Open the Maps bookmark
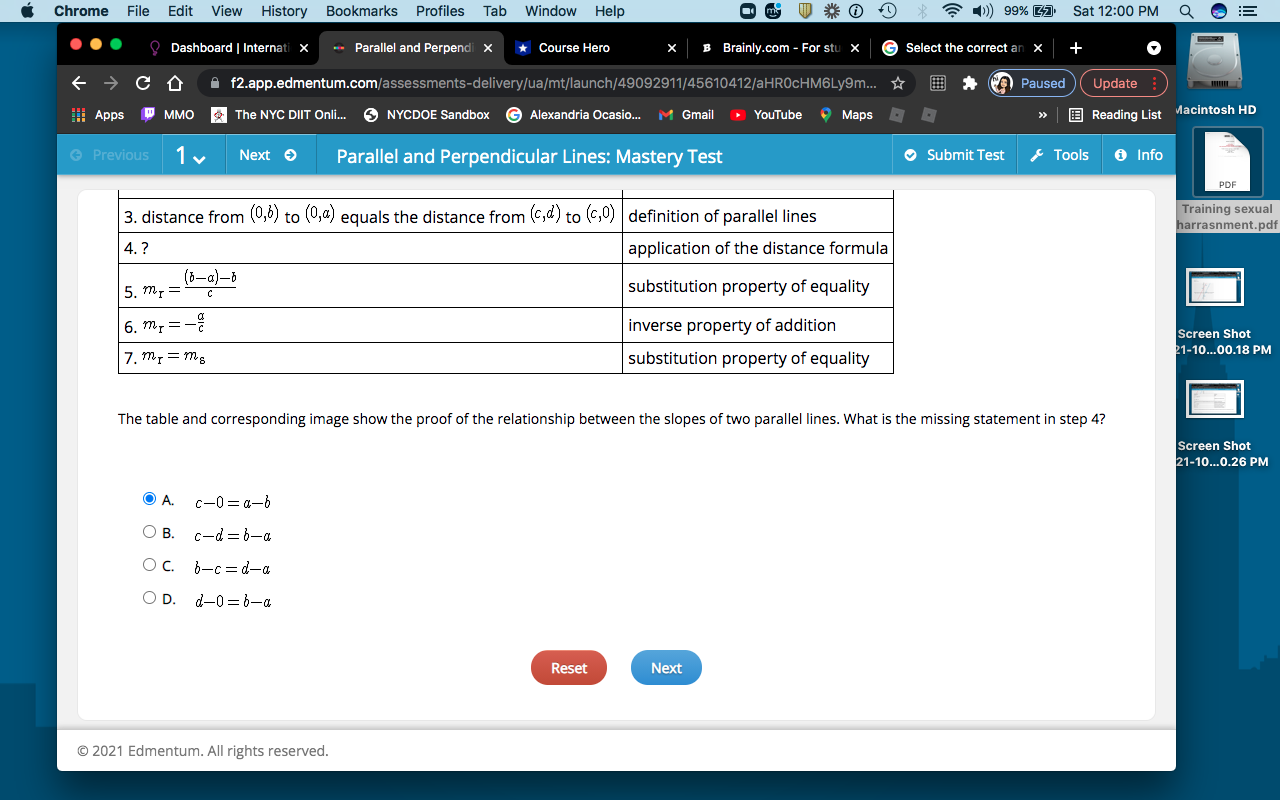This screenshot has height=800, width=1280. (x=846, y=115)
